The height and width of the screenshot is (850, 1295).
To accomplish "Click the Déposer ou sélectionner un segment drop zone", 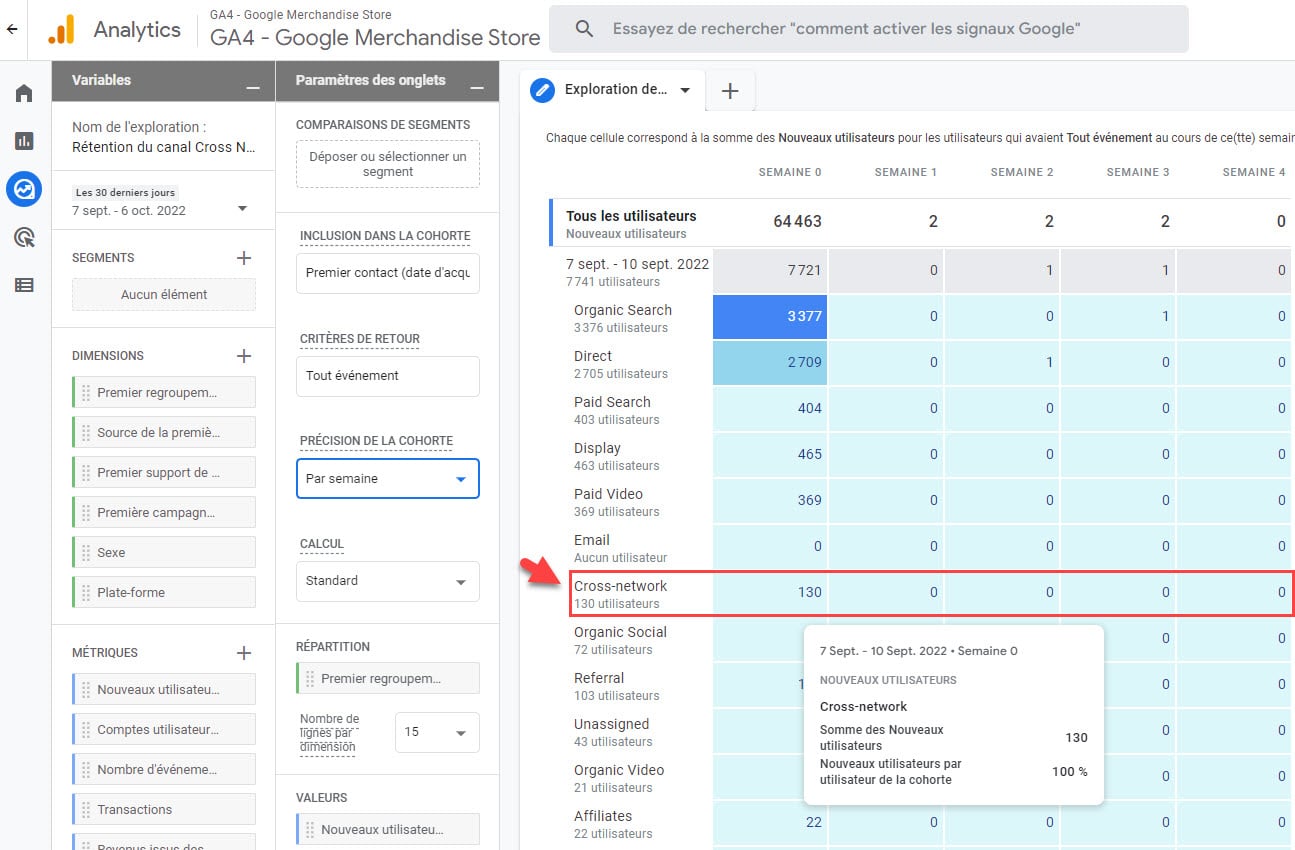I will [x=388, y=164].
